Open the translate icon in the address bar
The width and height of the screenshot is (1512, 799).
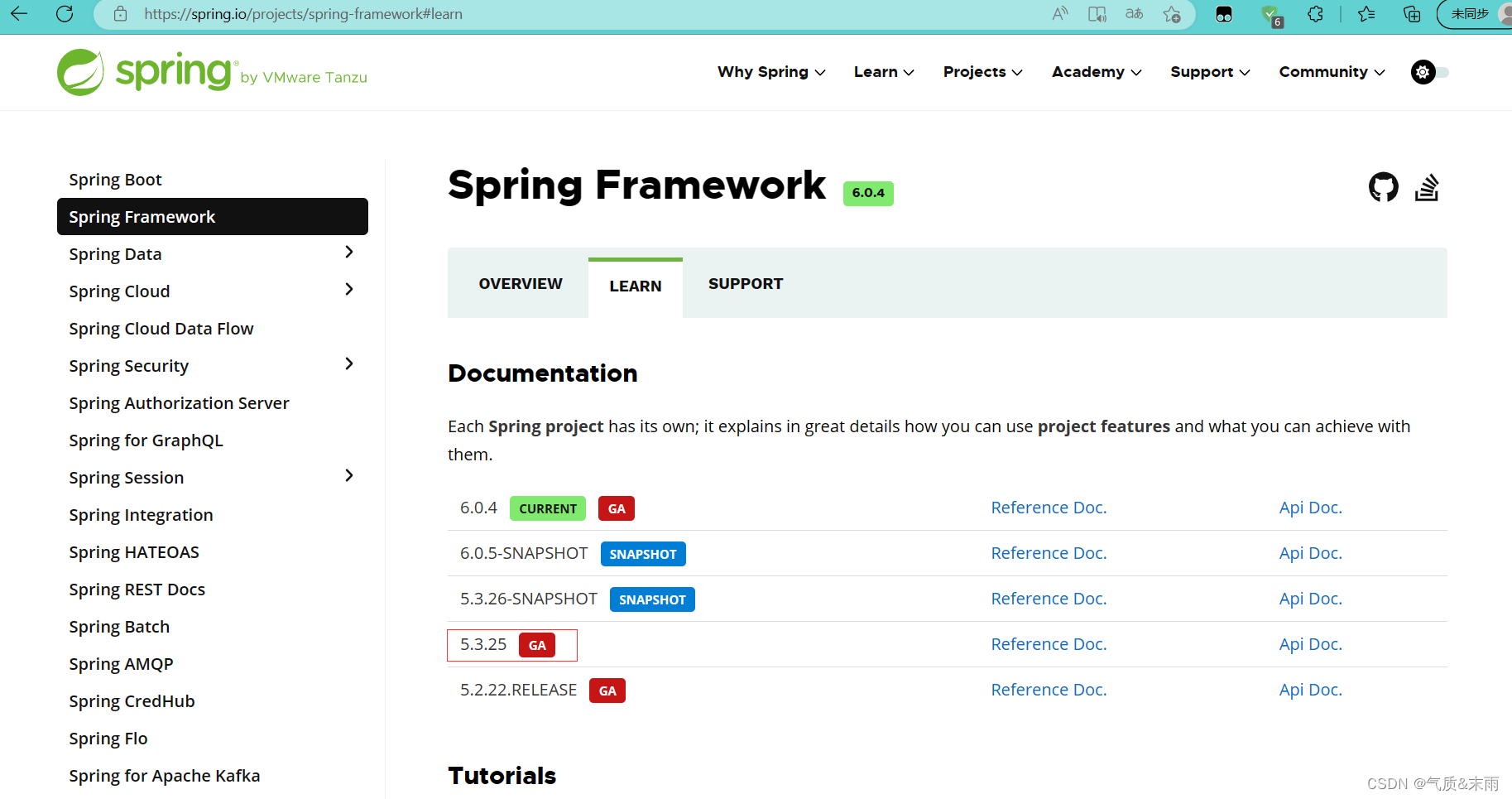coord(1135,14)
